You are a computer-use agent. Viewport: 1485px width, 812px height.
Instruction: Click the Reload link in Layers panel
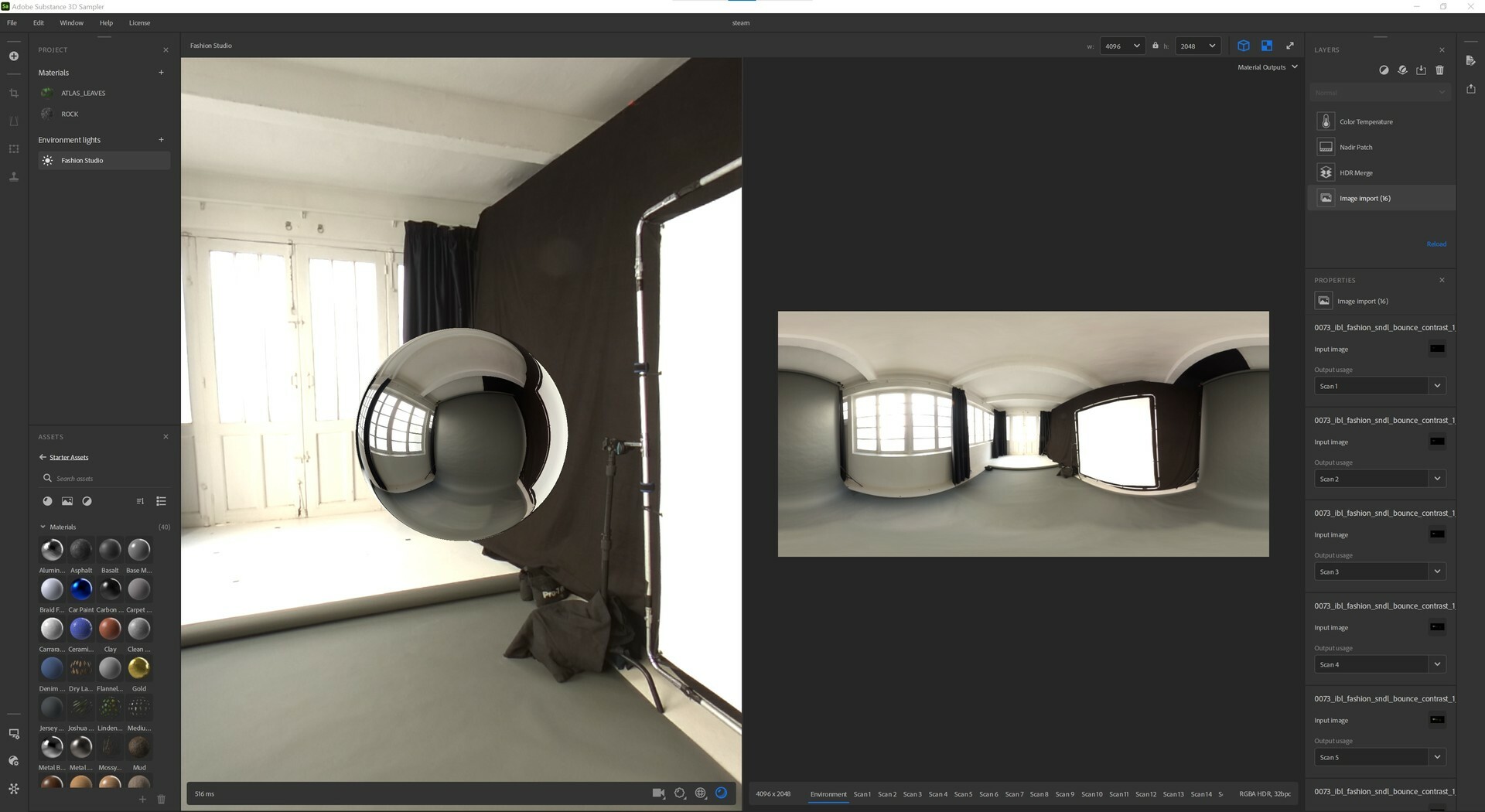[x=1435, y=244]
